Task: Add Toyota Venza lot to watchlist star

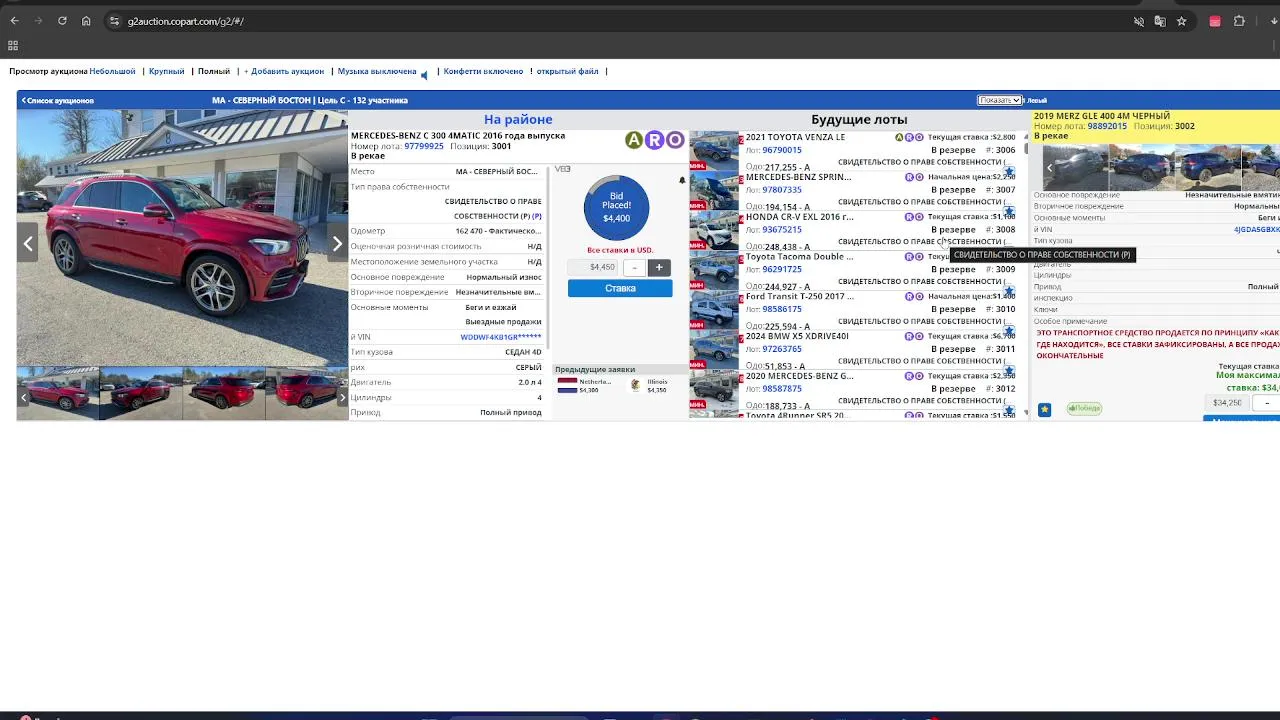Action: pyautogui.click(x=1009, y=172)
